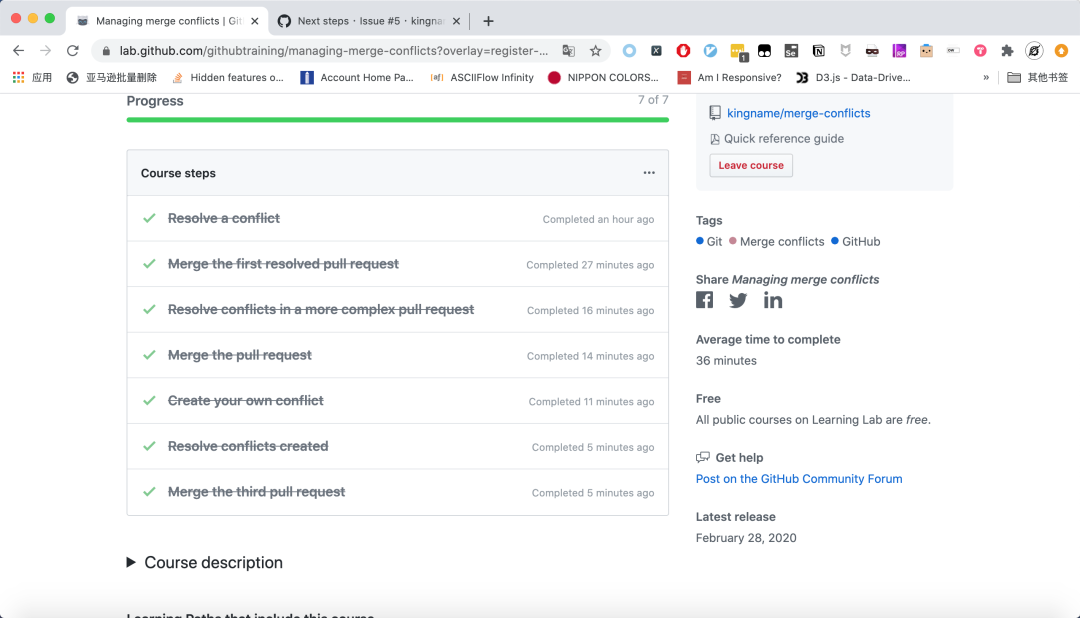Open the Notion web clipper extension
Viewport: 1080px width, 618px height.
tap(818, 50)
